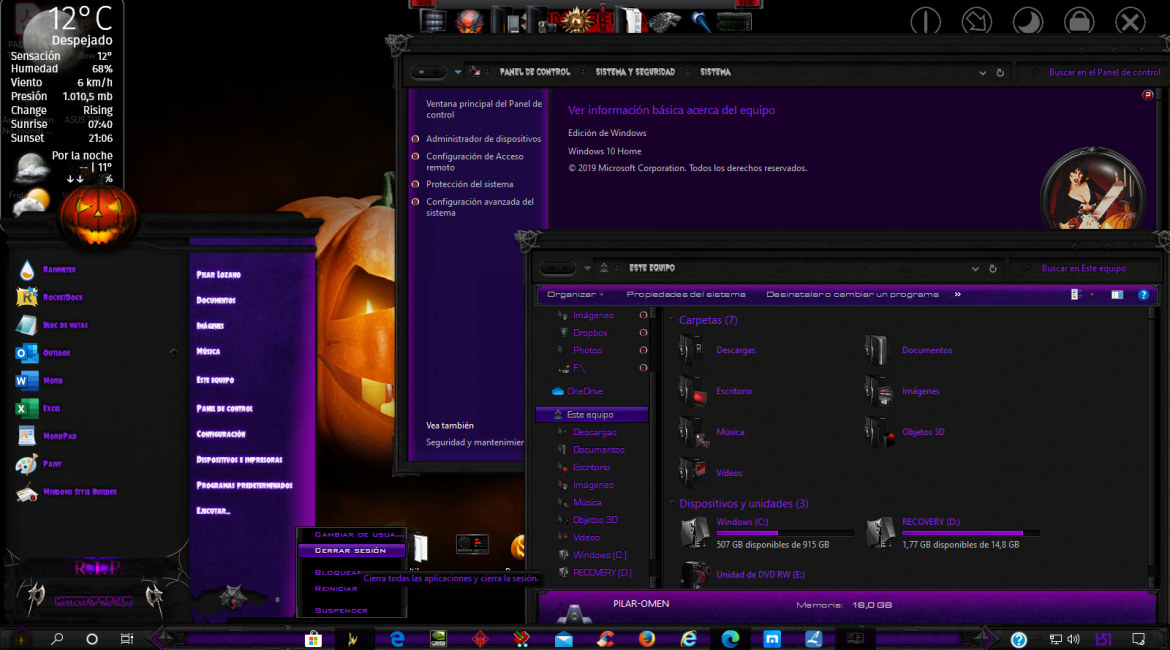
Task: Open Panel de control from start menu
Action: (224, 408)
